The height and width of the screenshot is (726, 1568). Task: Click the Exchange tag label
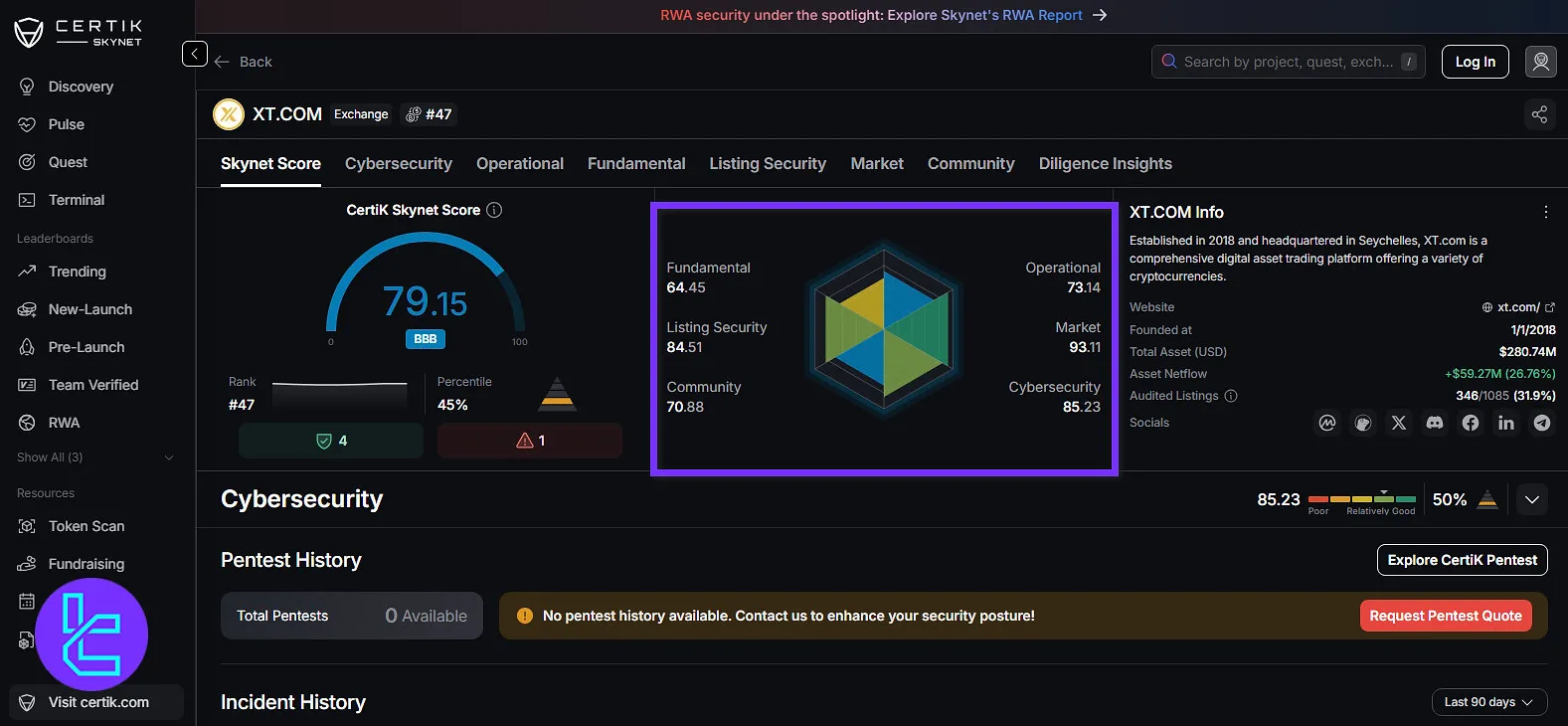361,114
